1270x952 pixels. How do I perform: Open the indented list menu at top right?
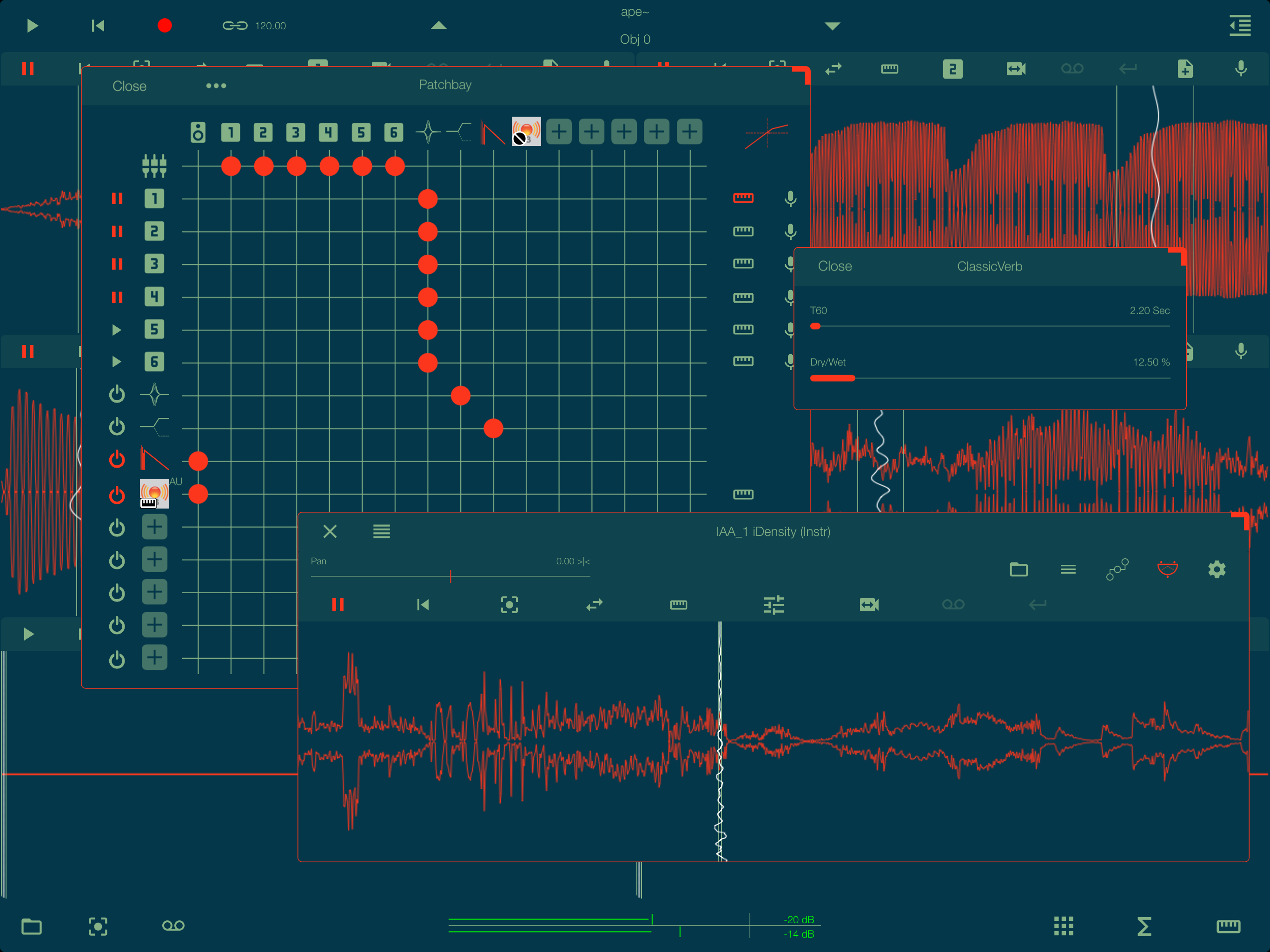click(1240, 26)
